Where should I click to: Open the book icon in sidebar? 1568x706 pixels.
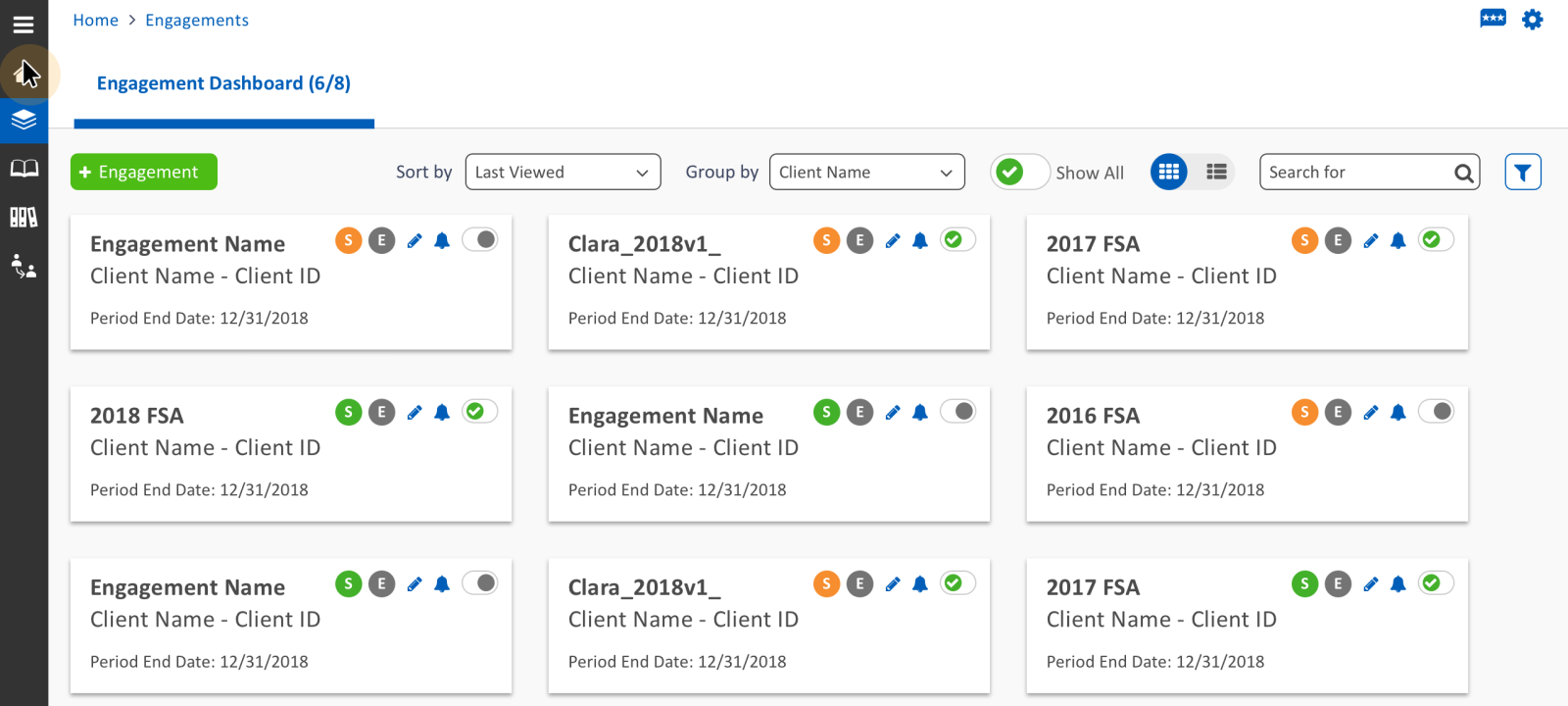[24, 169]
